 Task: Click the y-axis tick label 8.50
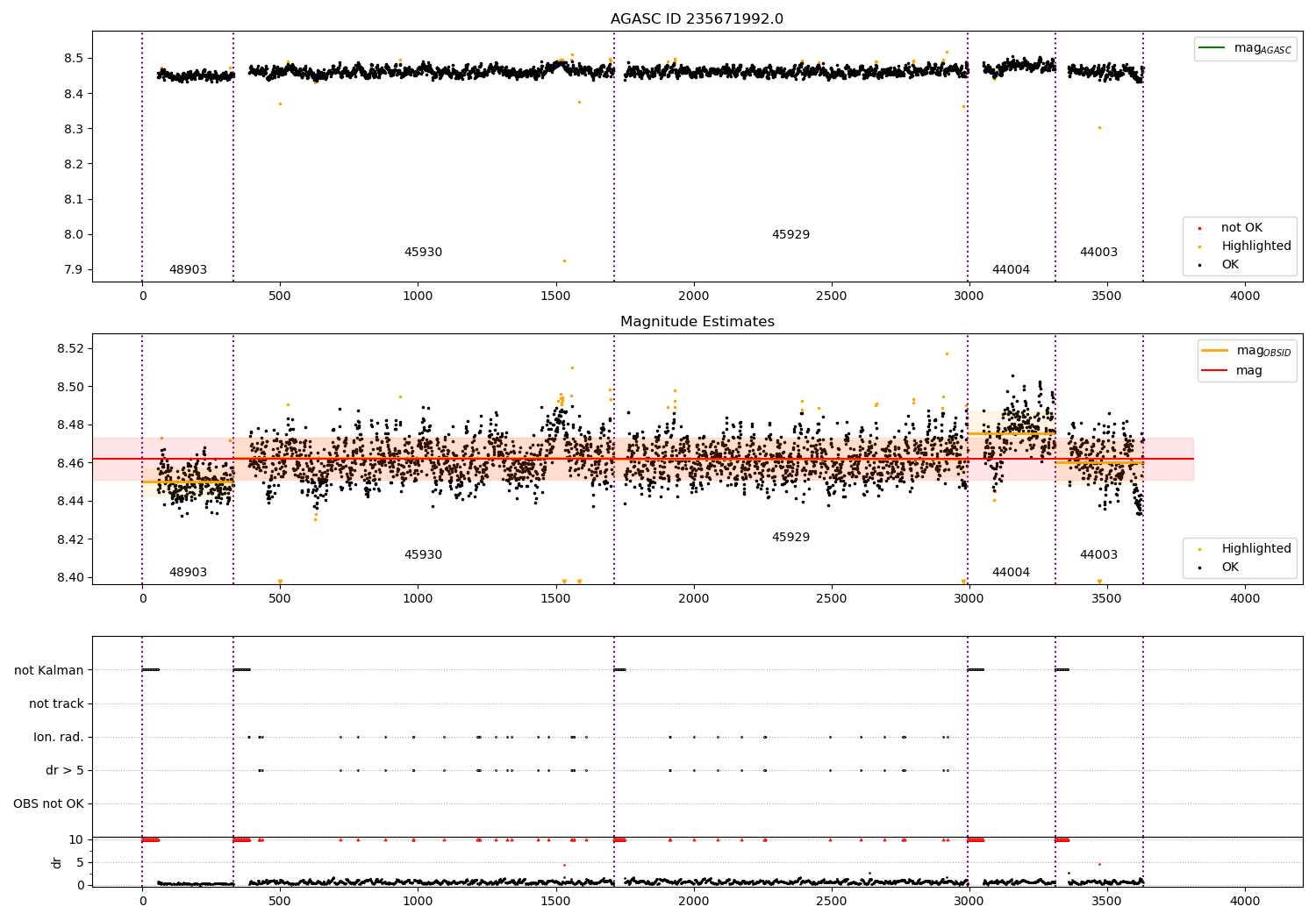(x=70, y=387)
